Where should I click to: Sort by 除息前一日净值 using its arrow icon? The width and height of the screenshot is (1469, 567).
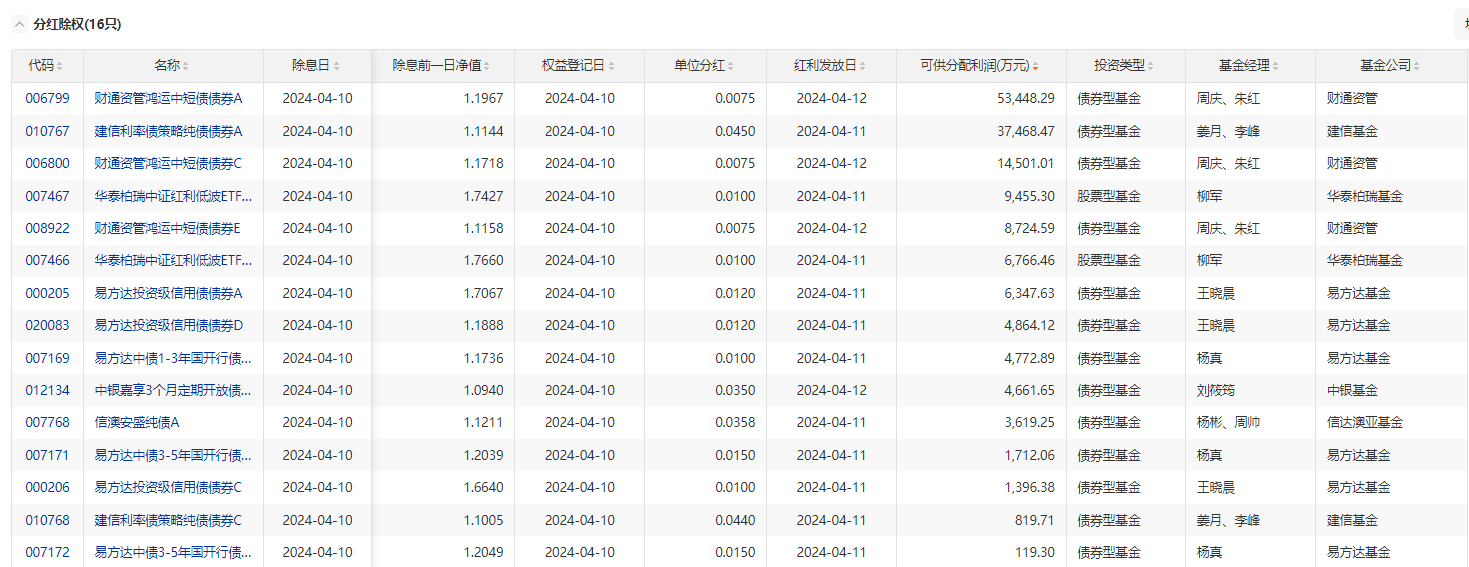pos(487,66)
